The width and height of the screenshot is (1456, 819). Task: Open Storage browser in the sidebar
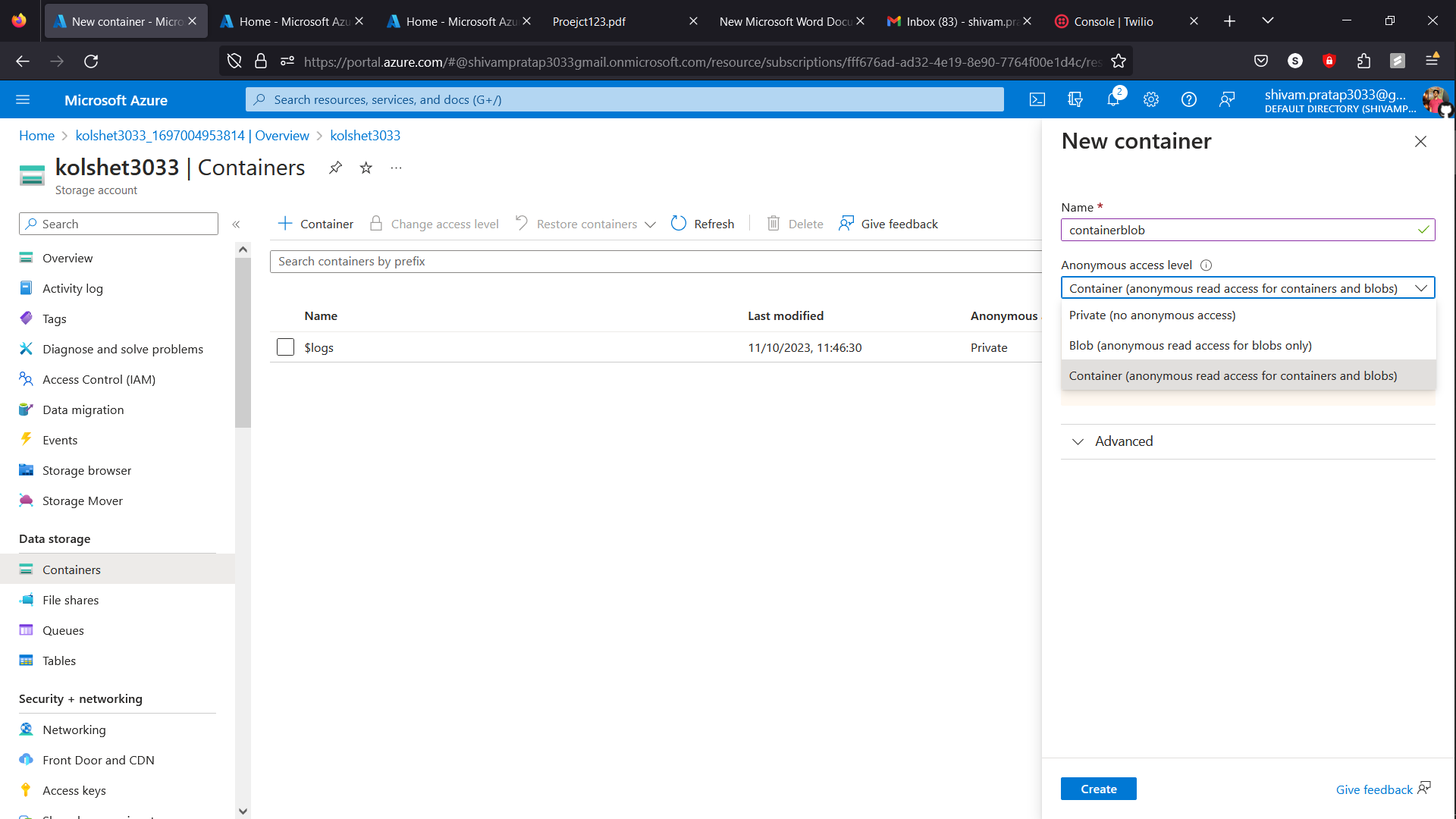(x=86, y=471)
